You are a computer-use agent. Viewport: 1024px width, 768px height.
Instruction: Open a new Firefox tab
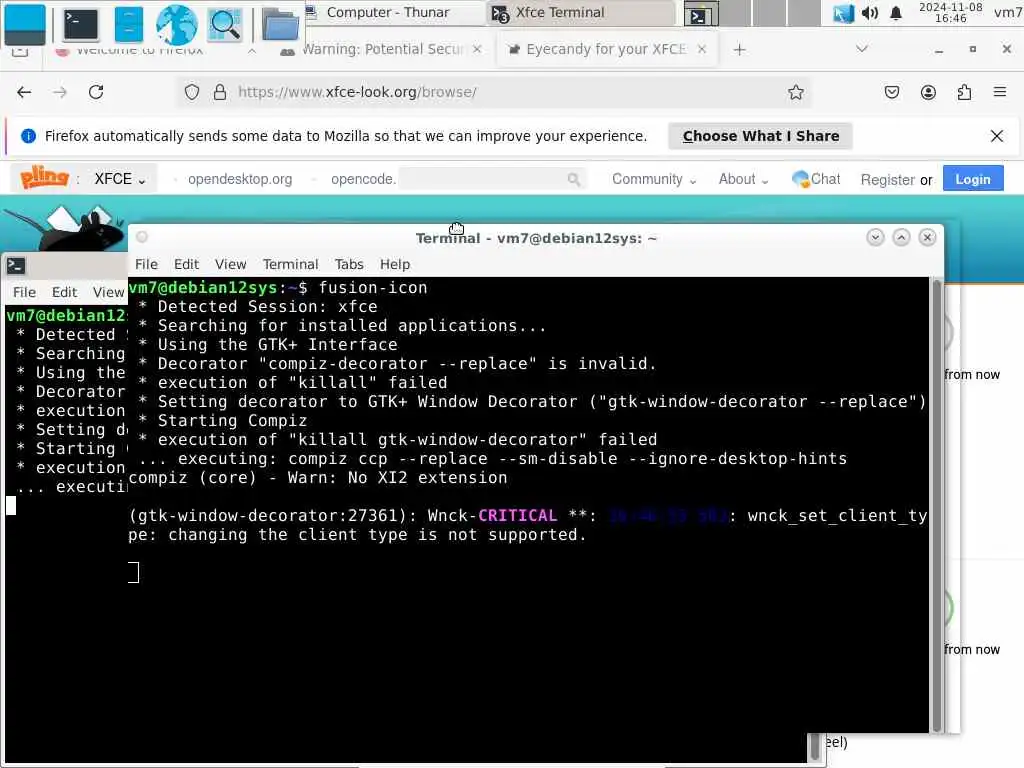point(739,50)
